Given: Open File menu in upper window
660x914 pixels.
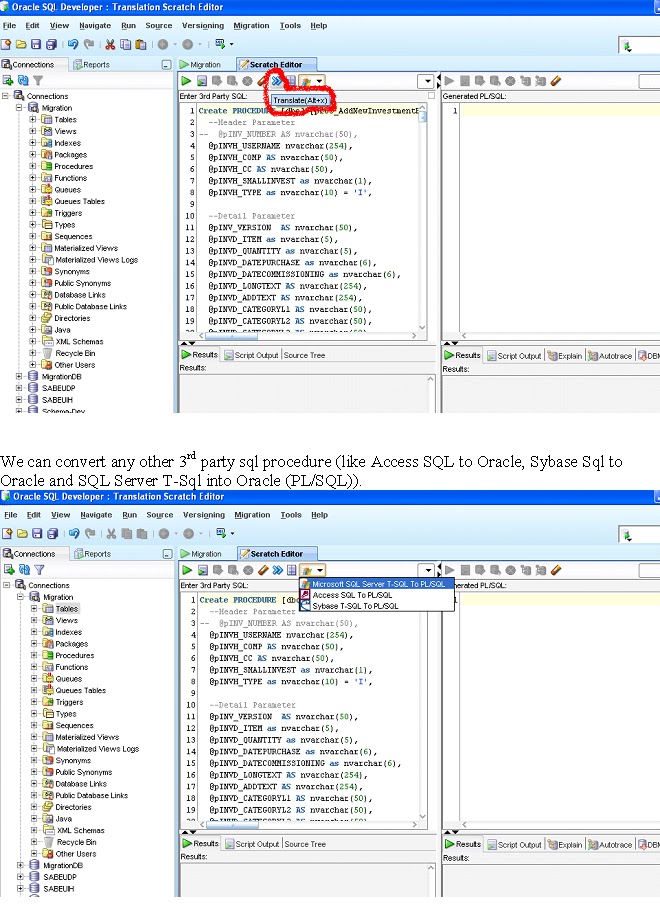Looking at the screenshot, I should (x=9, y=26).
